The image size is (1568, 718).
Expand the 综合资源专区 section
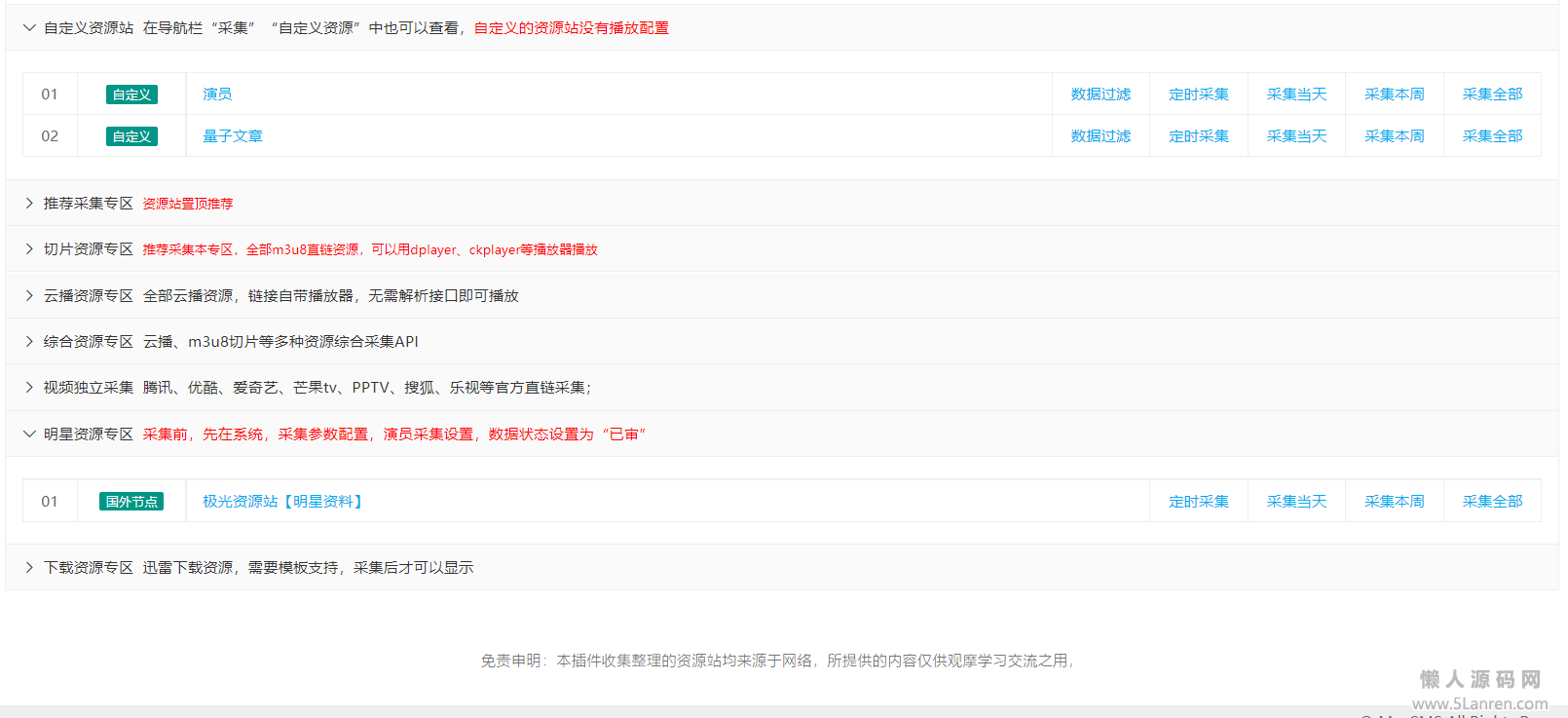click(x=88, y=341)
